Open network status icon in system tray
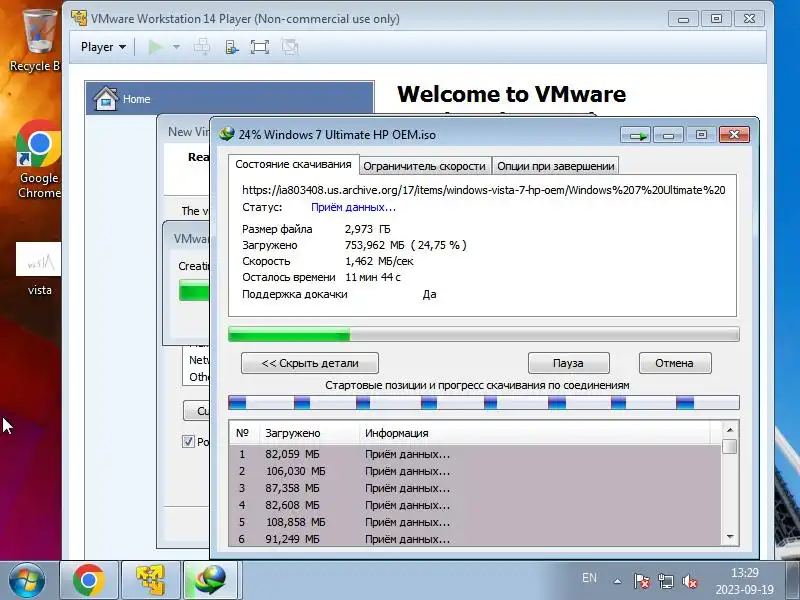Screen dimensions: 800x600 point(665,581)
